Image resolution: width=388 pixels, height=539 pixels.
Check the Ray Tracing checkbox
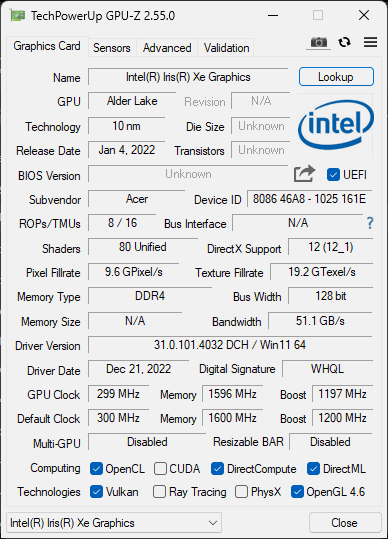click(x=159, y=492)
